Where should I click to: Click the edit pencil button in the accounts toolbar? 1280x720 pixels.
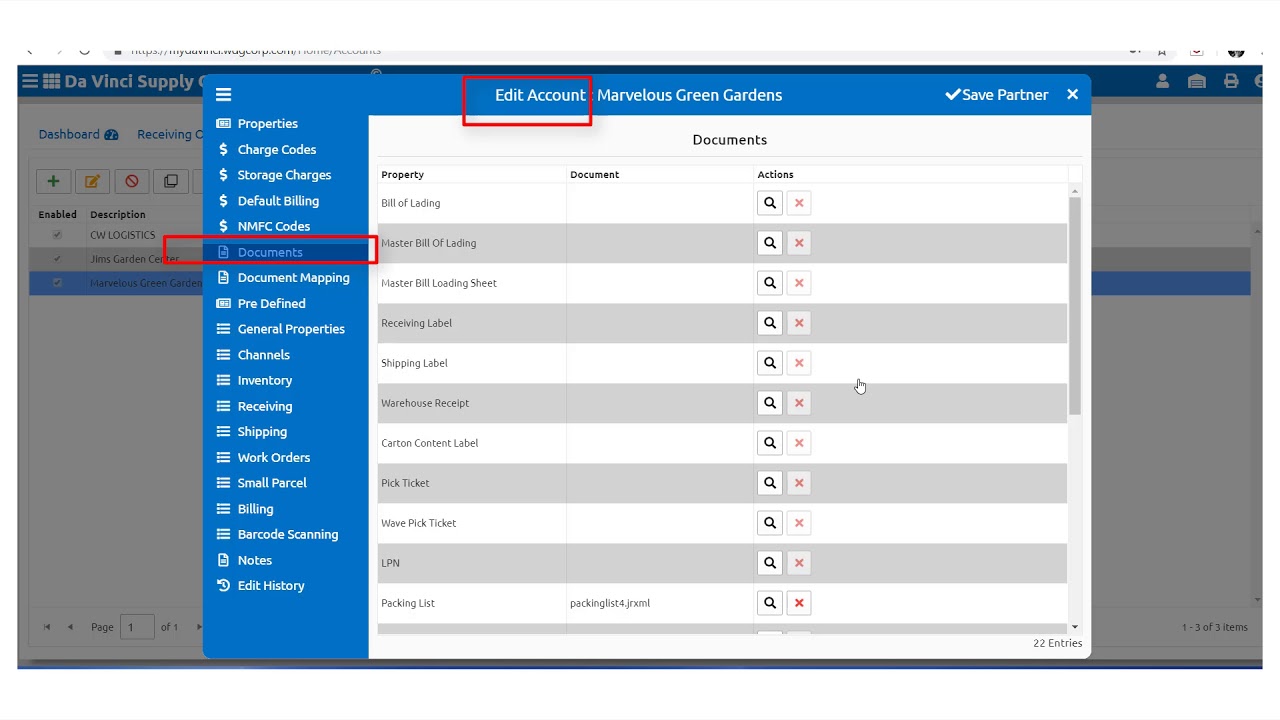pos(92,181)
